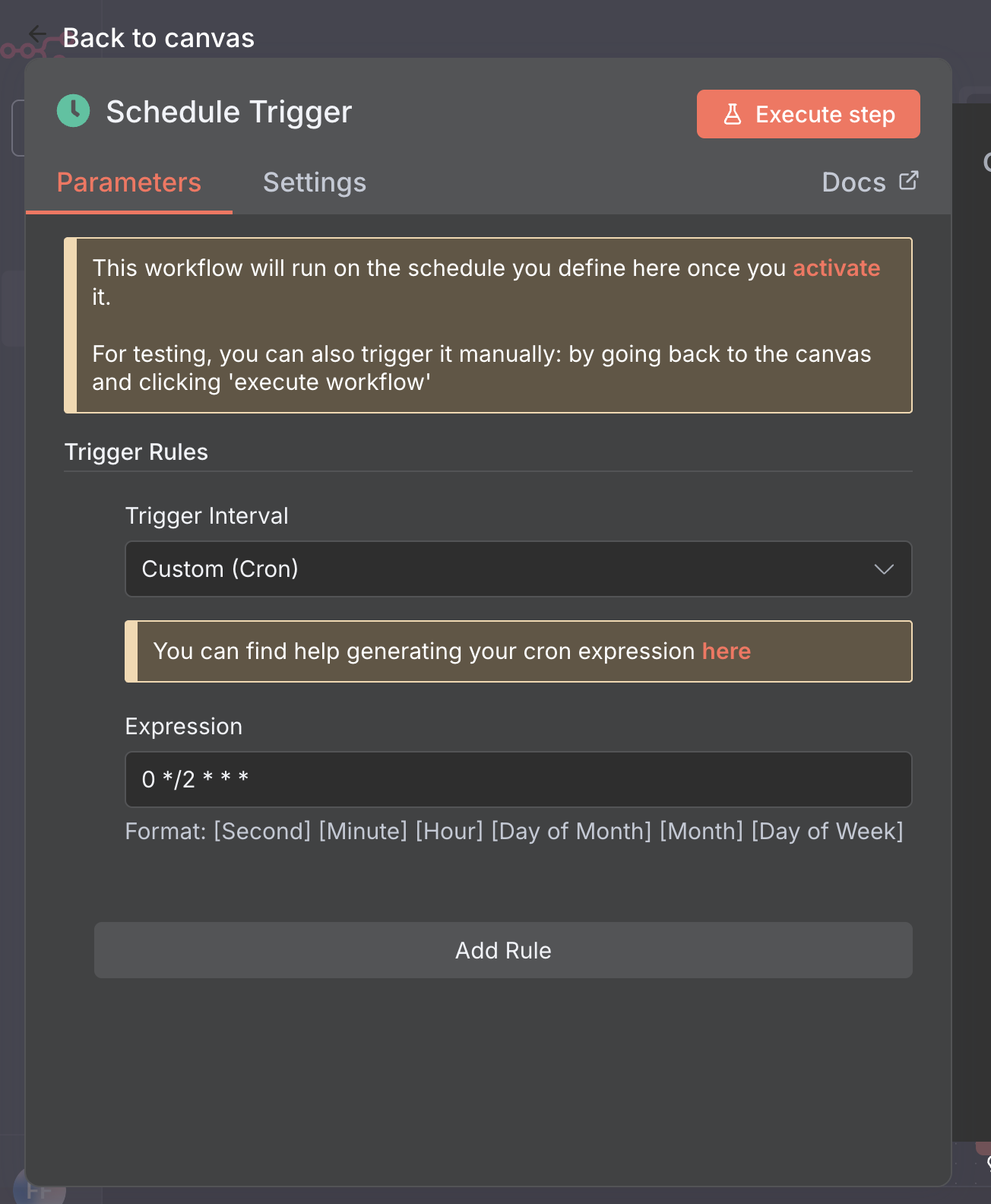
Task: Click the Expression field label
Action: pyautogui.click(x=184, y=727)
